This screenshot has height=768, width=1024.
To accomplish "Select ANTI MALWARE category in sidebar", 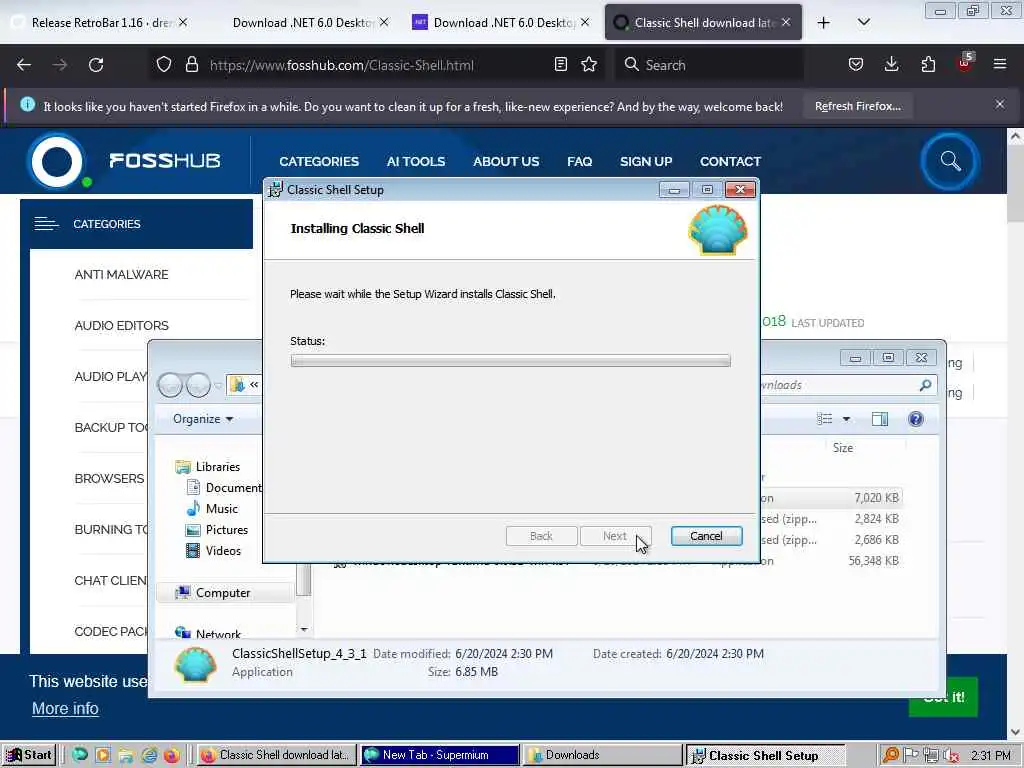I will (121, 274).
